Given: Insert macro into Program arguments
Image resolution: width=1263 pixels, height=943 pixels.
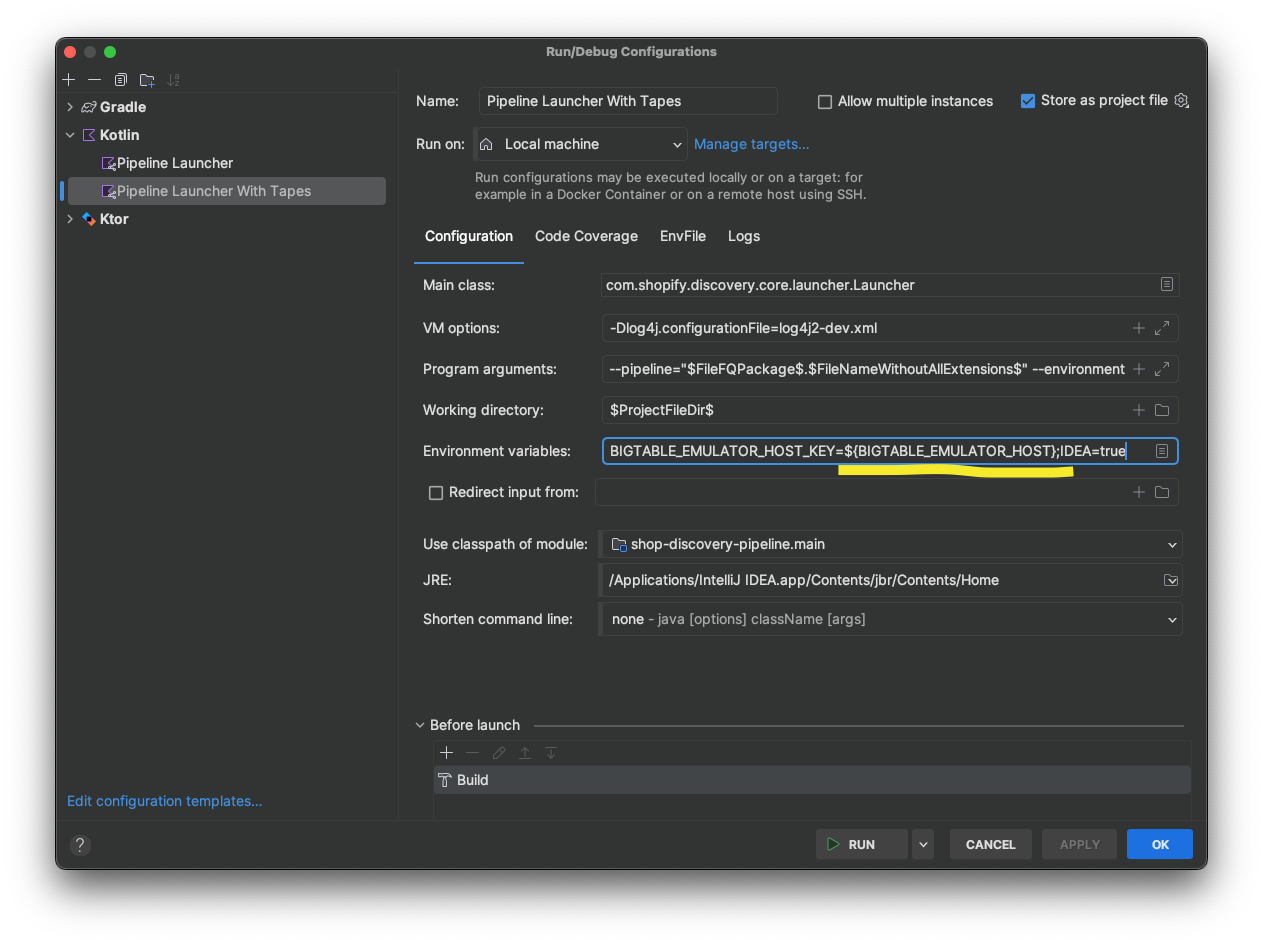Looking at the screenshot, I should pos(1138,369).
